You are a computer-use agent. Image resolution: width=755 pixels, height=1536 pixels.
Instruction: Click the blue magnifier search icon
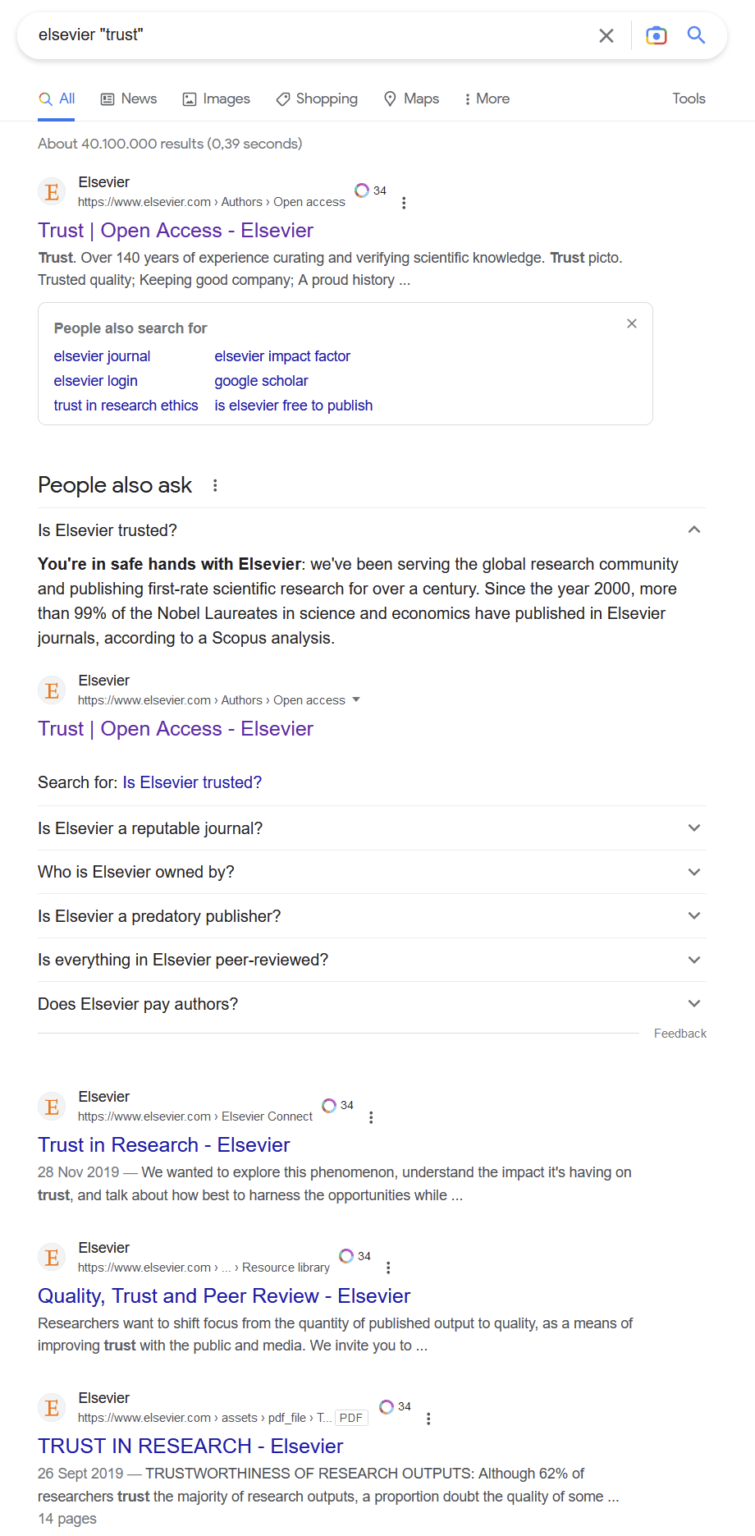click(x=696, y=36)
